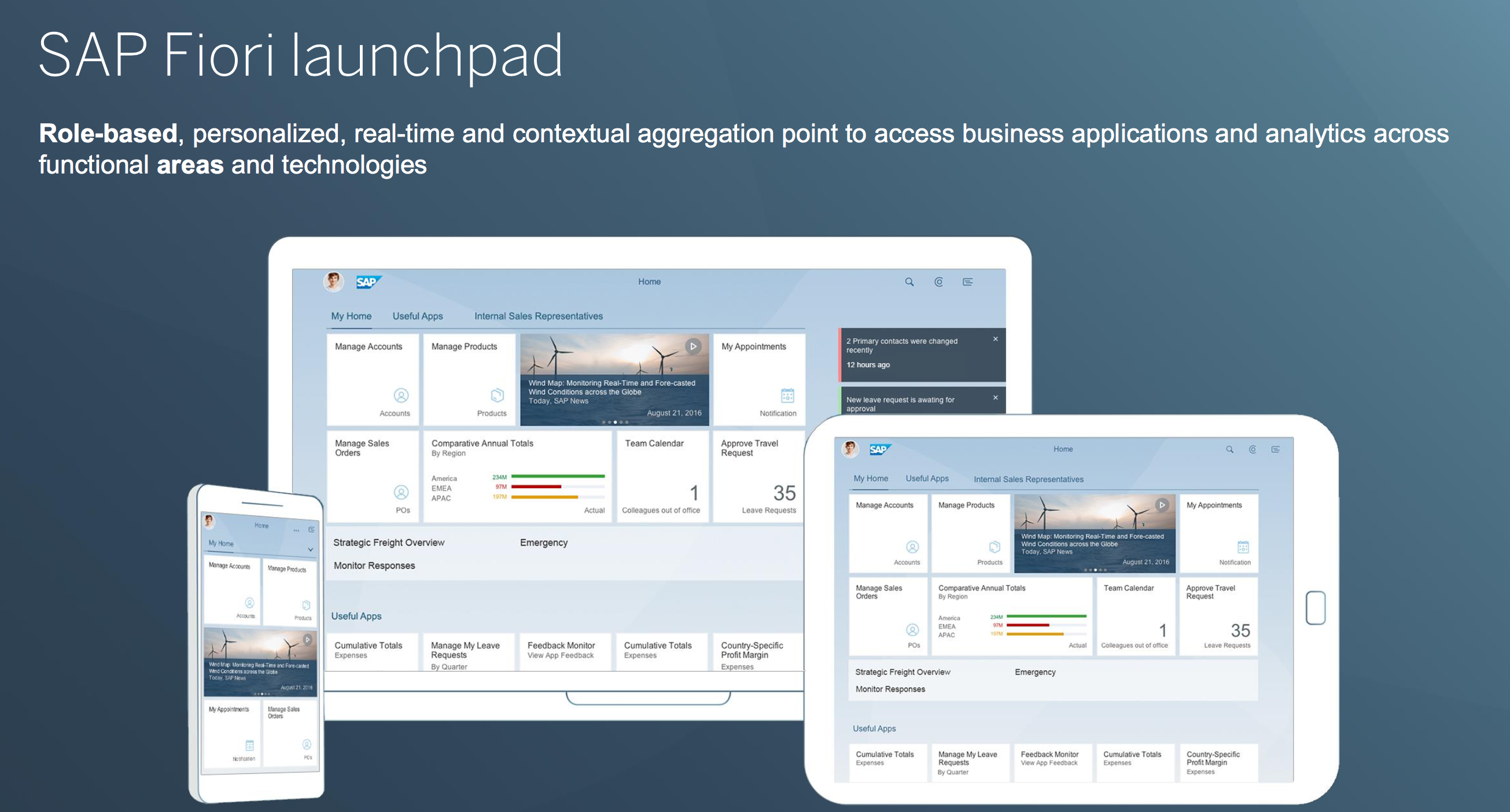Open search icon on tablet launchpad
The image size is (1510, 812).
coord(1230,449)
